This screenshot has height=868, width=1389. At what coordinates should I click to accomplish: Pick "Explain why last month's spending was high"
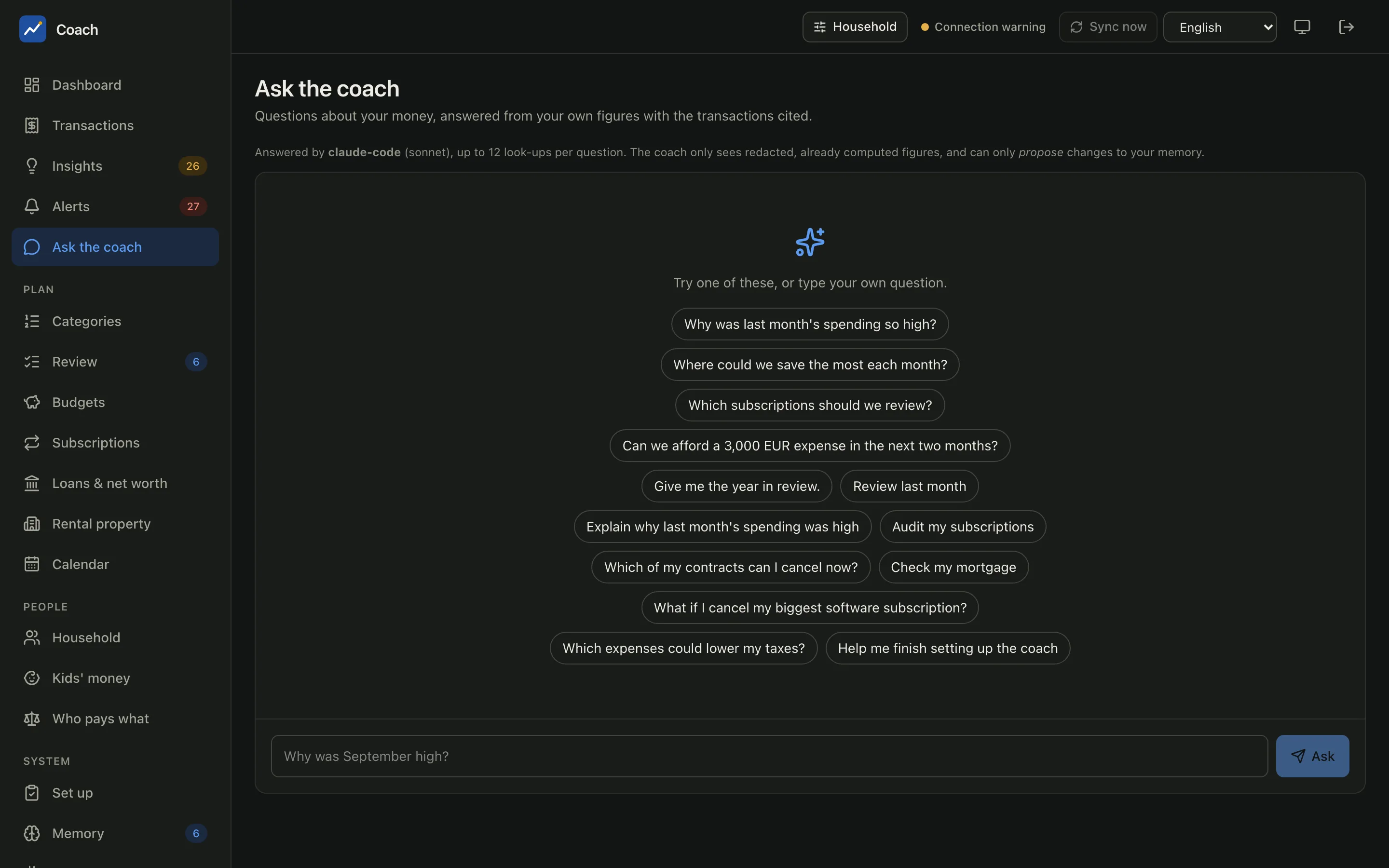(722, 527)
